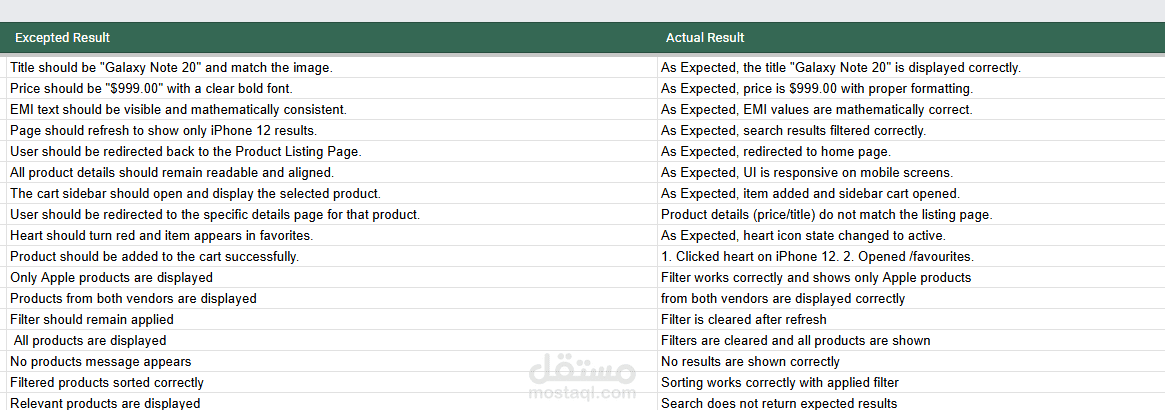Image resolution: width=1165 pixels, height=410 pixels.
Task: Select the "Sorting works correctly with applied filter" cell
Action: [x=779, y=383]
